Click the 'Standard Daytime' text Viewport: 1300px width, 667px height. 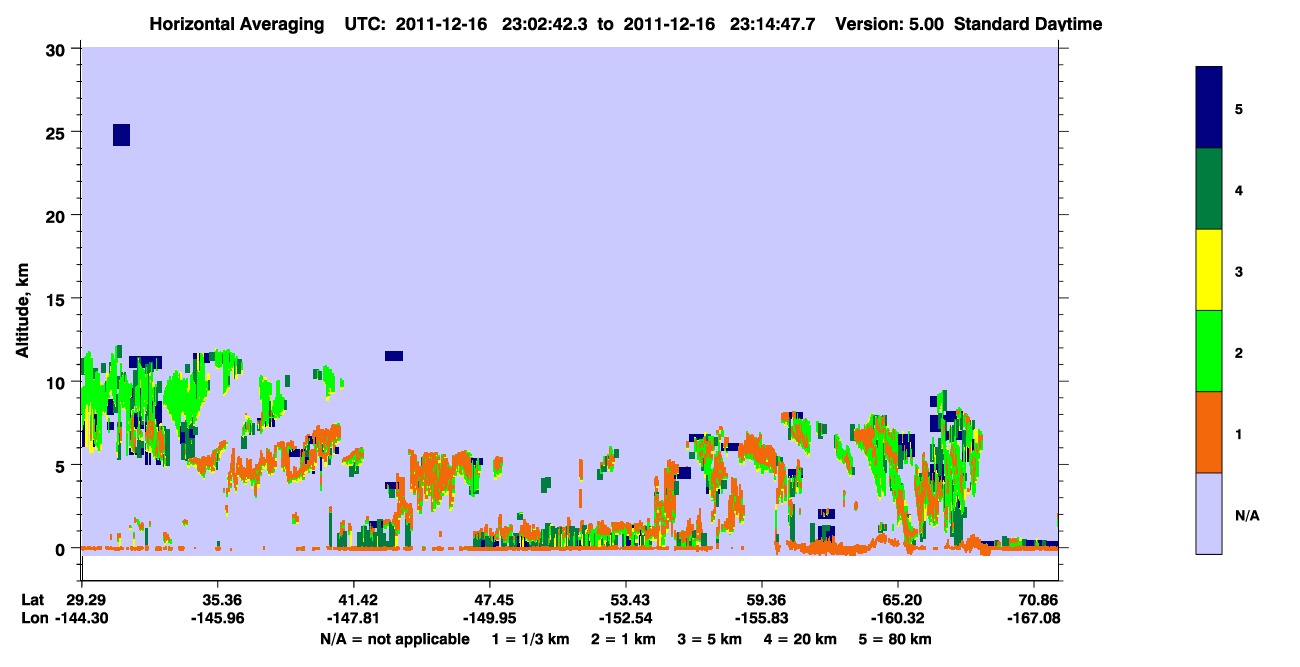click(1028, 24)
